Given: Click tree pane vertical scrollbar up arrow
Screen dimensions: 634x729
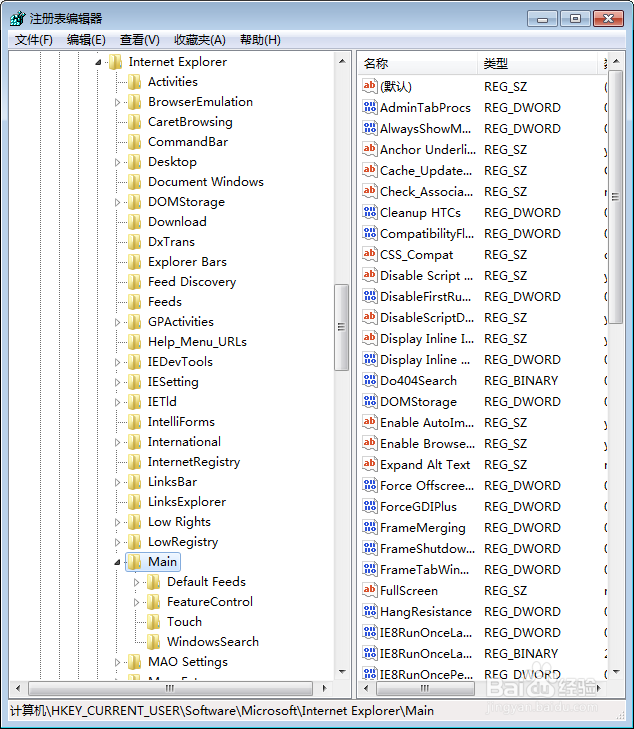Looking at the screenshot, I should [x=342, y=61].
